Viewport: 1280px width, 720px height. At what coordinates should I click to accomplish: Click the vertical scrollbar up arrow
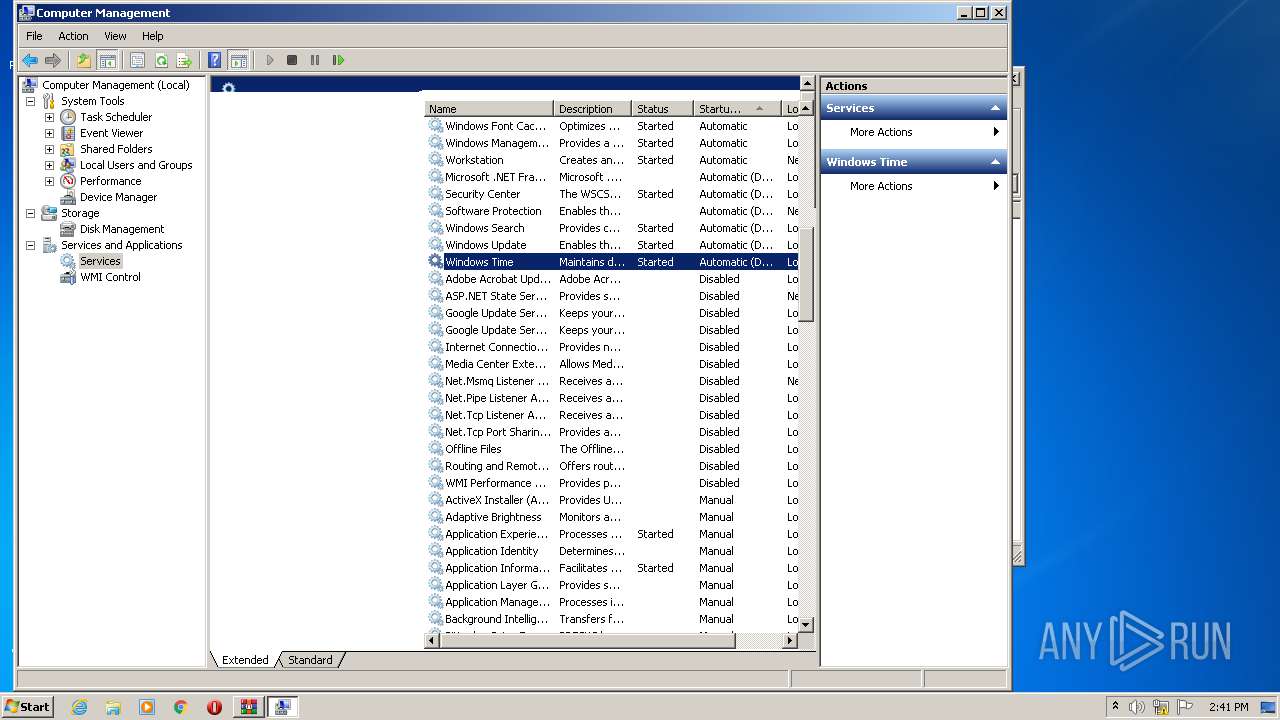click(807, 109)
